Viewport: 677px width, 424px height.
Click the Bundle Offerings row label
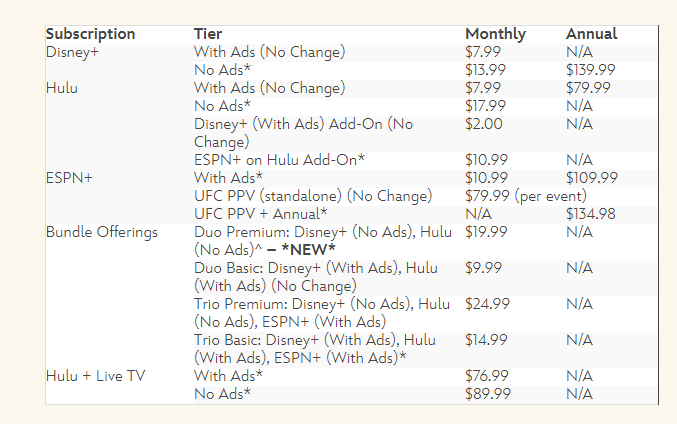(x=102, y=232)
